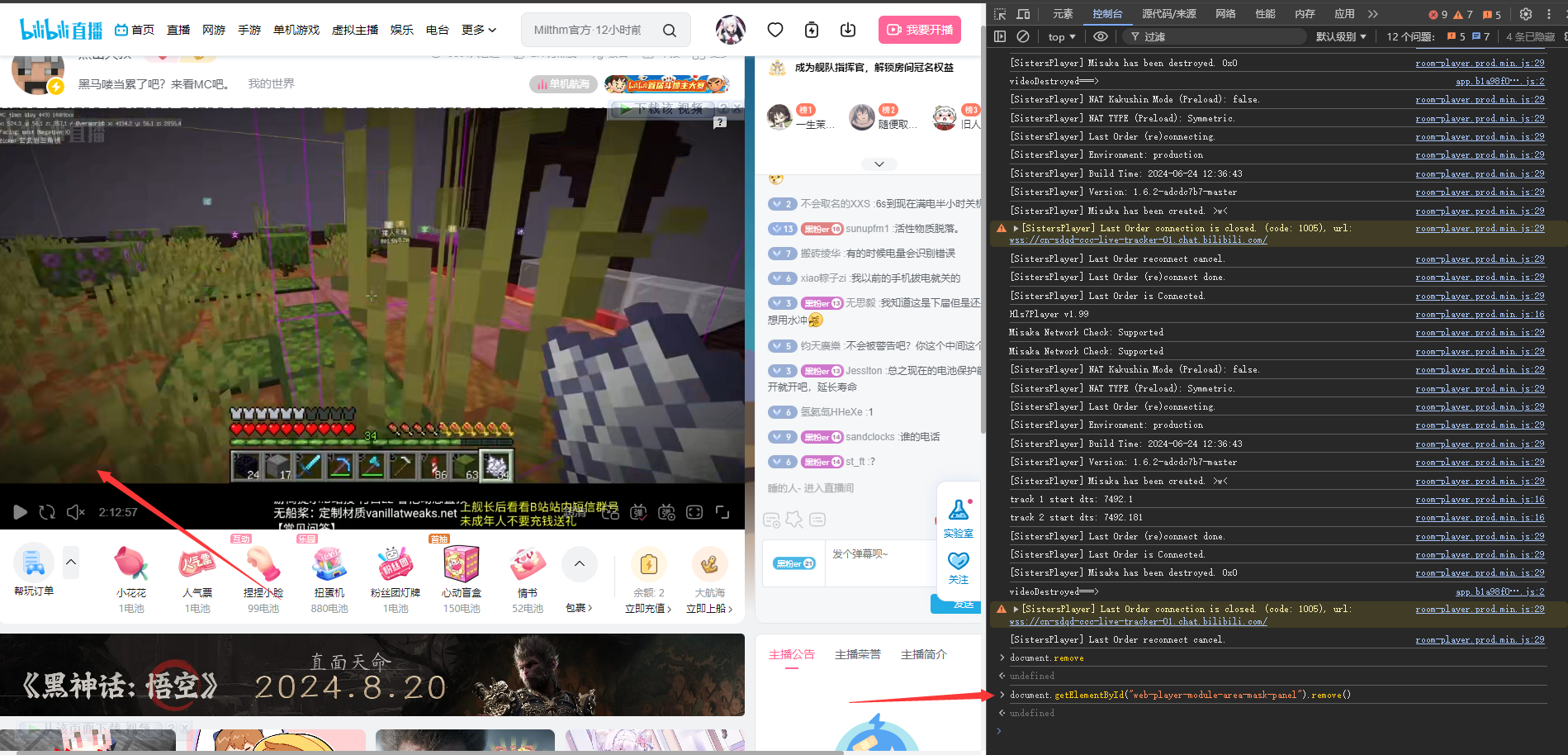Image resolution: width=1568 pixels, height=755 pixels.
Task: Click the console 过滤 filter input
Action: [x=1214, y=36]
